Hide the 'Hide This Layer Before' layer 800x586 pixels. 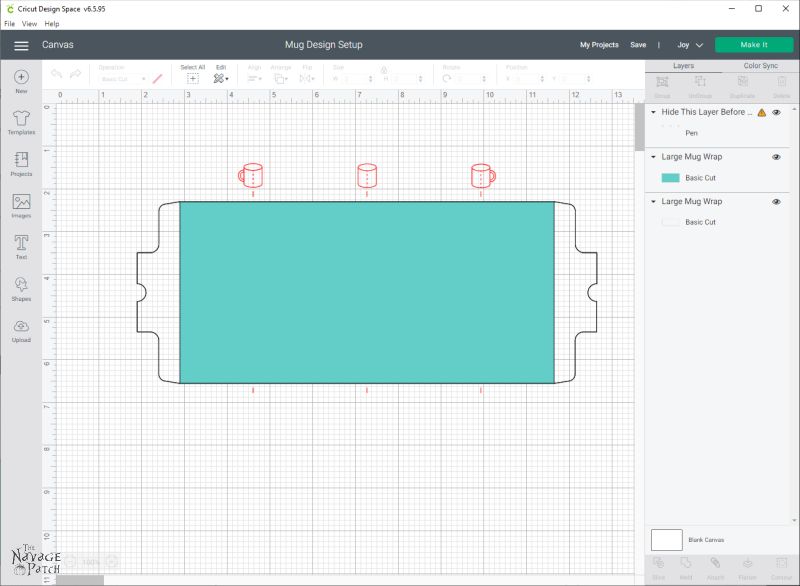(x=776, y=113)
